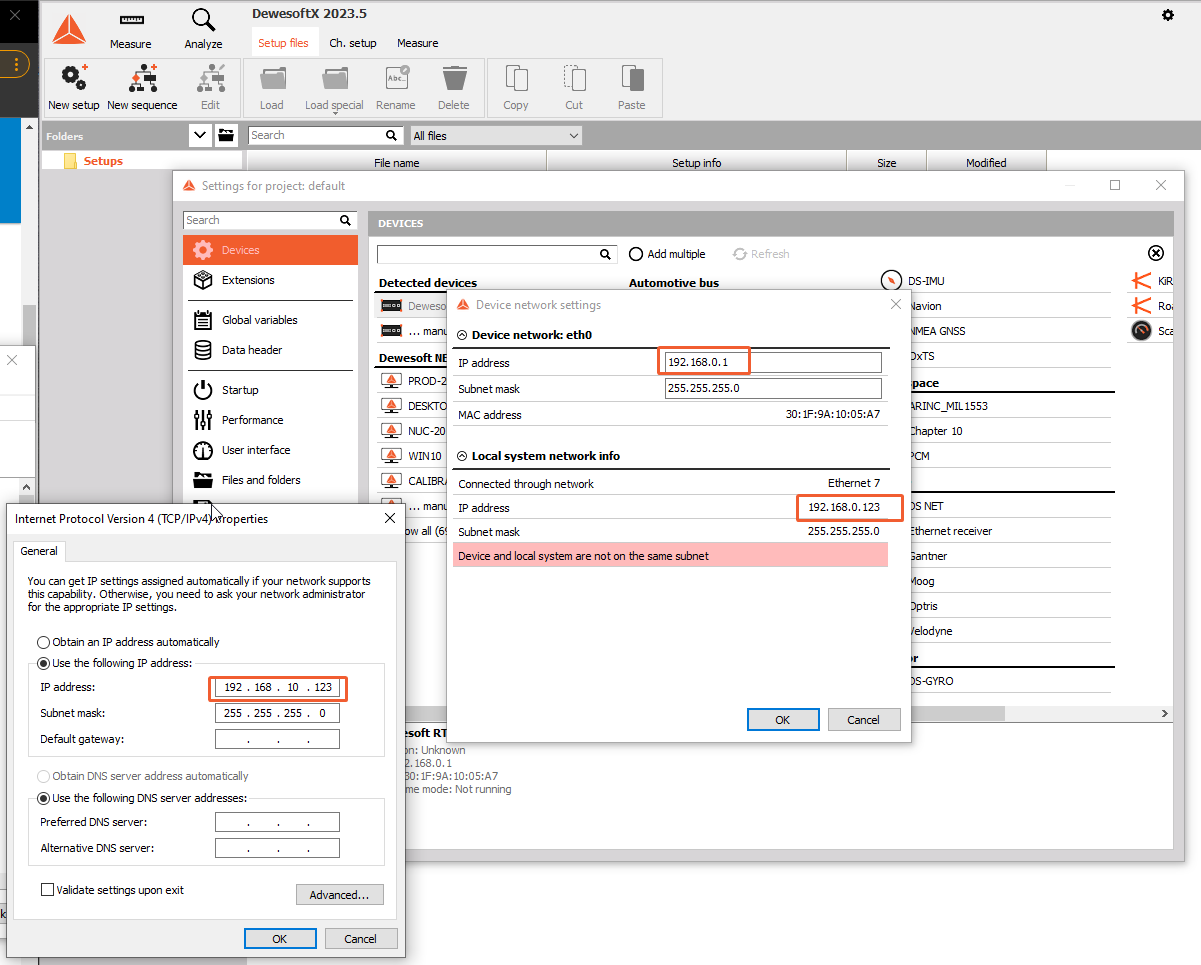The image size is (1201, 965).
Task: Select Setups folder in tree
Action: coord(103,161)
